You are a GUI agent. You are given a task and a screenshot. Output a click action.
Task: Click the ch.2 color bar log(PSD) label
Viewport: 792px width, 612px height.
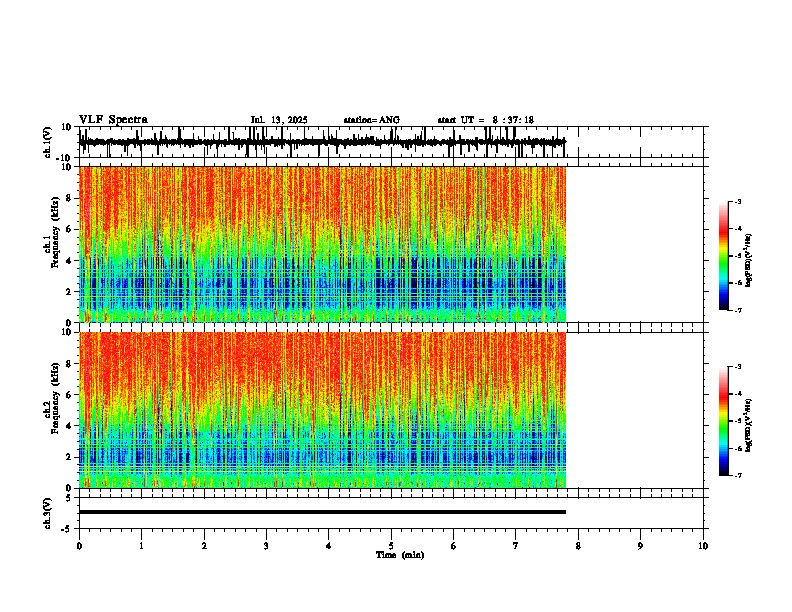pyautogui.click(x=749, y=425)
